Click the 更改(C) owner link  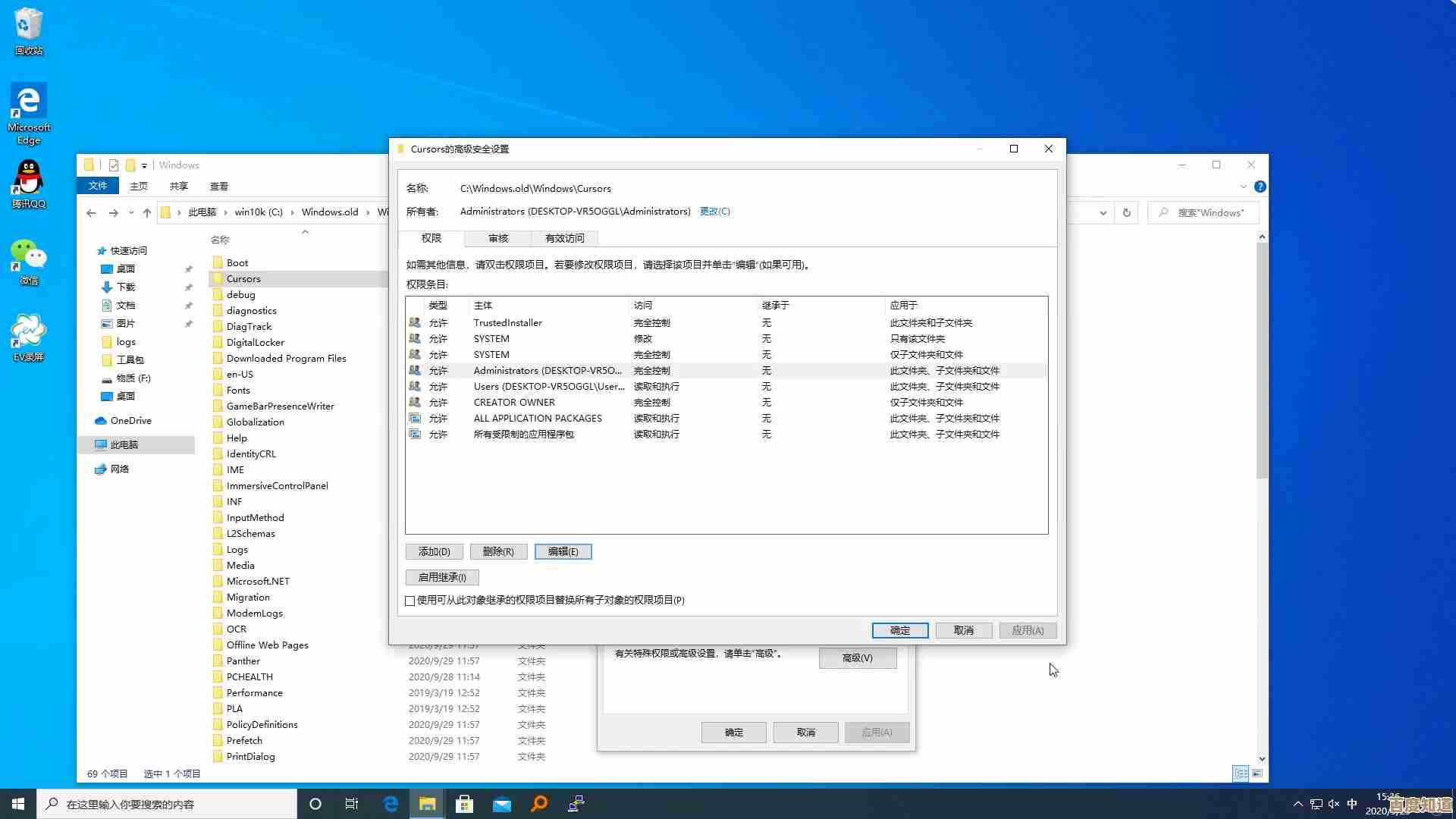pyautogui.click(x=714, y=212)
